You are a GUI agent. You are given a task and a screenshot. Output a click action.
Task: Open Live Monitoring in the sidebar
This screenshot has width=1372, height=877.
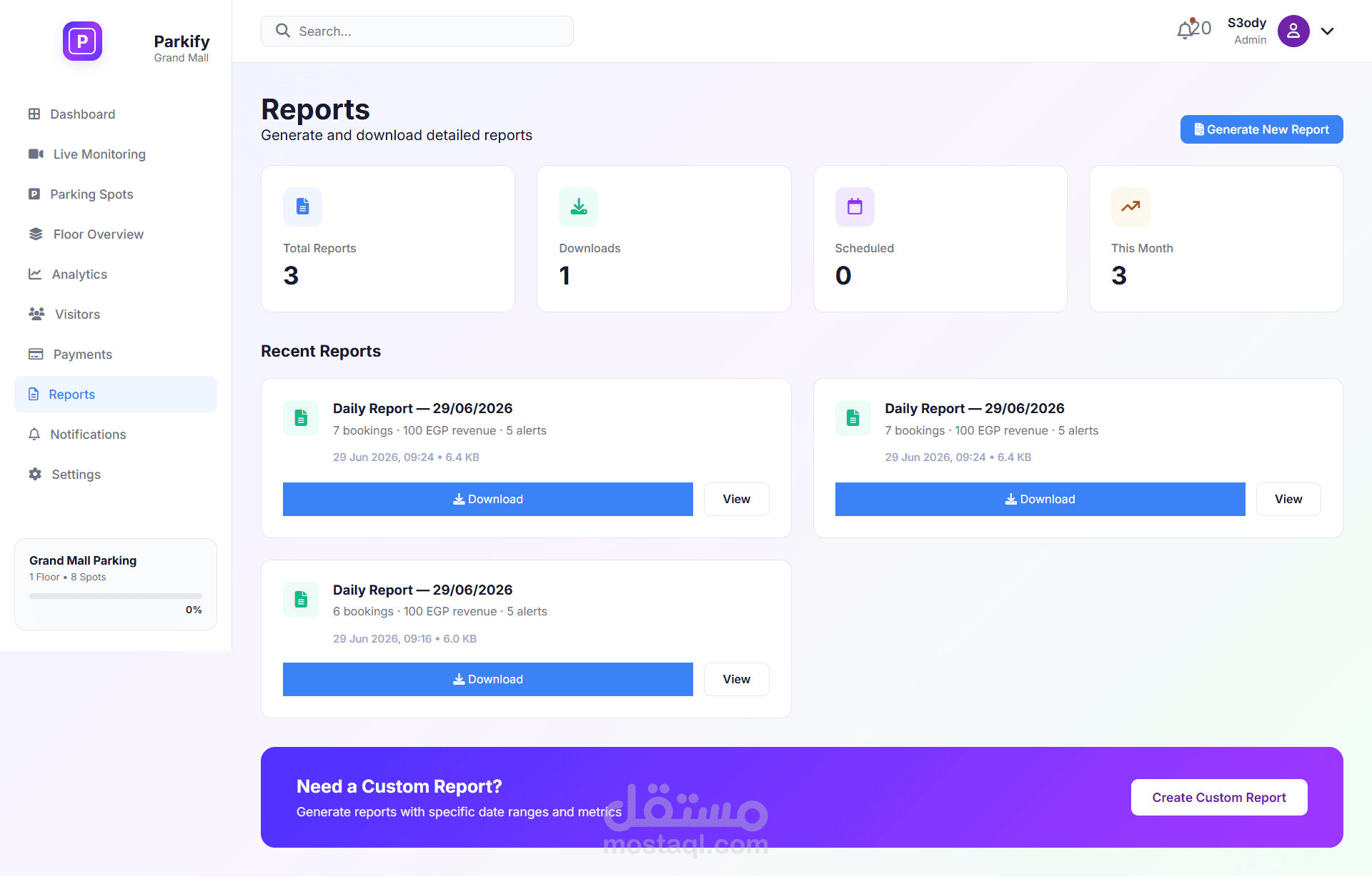point(116,154)
